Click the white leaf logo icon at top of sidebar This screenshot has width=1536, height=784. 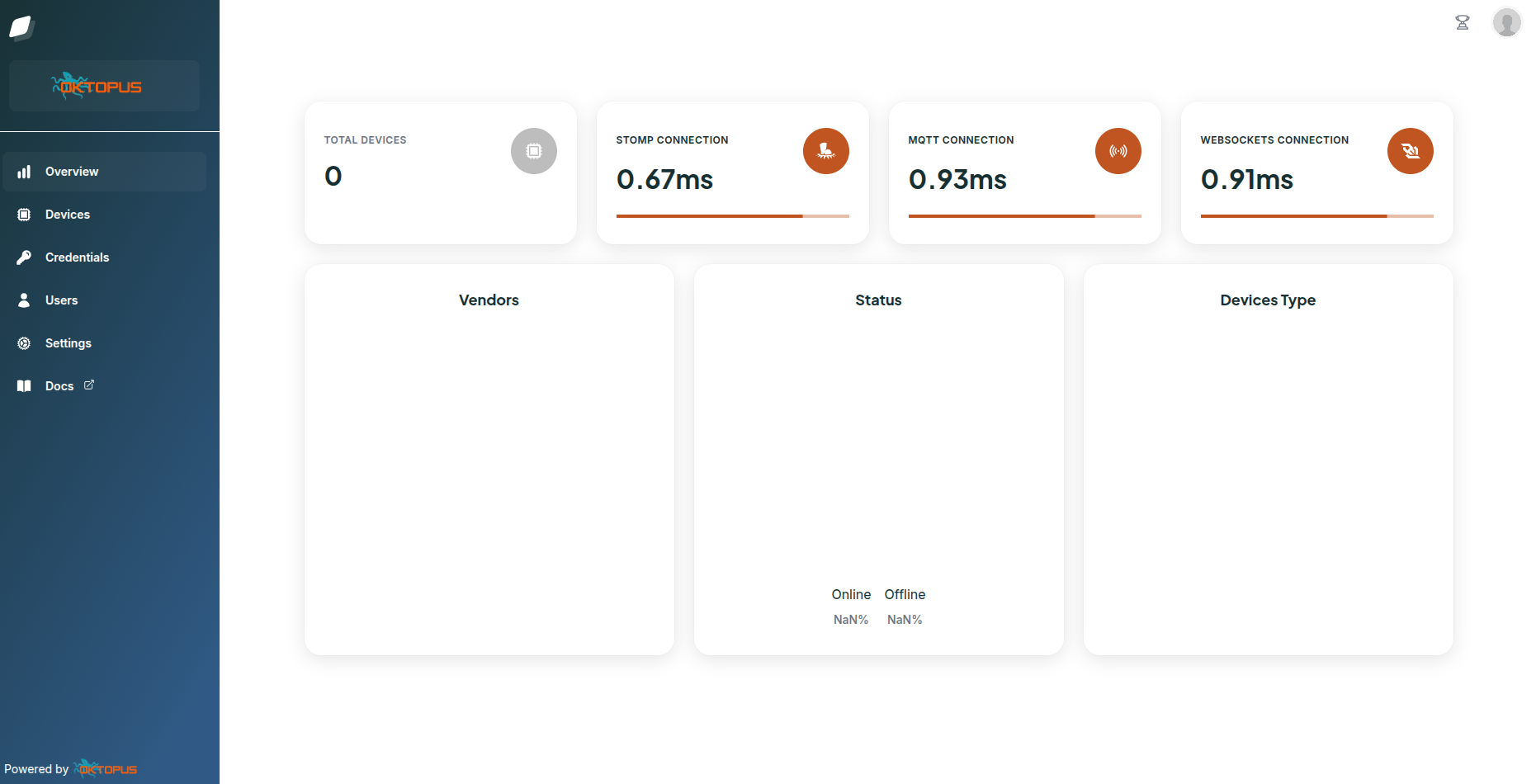click(21, 27)
